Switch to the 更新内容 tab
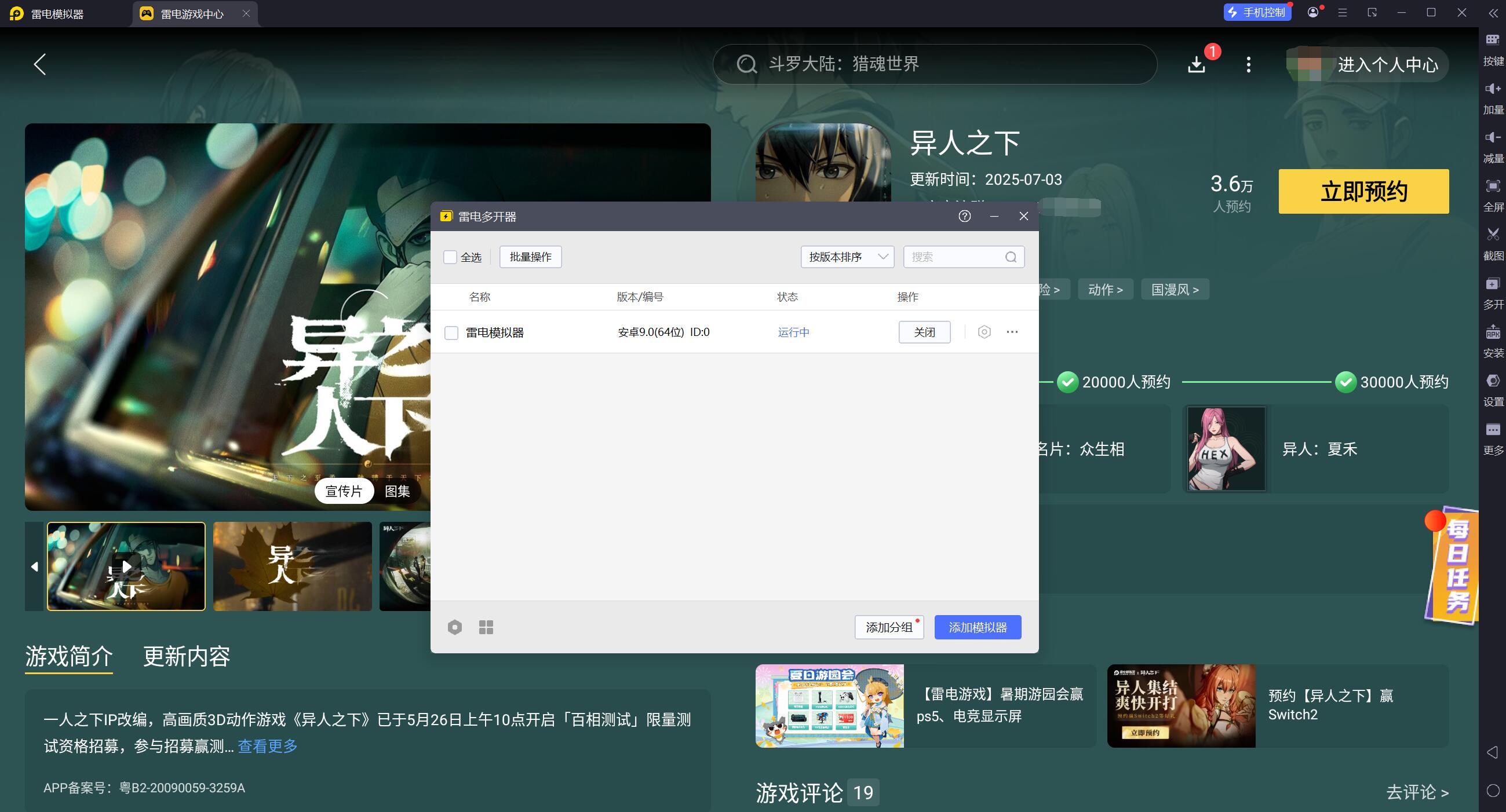 coord(187,657)
